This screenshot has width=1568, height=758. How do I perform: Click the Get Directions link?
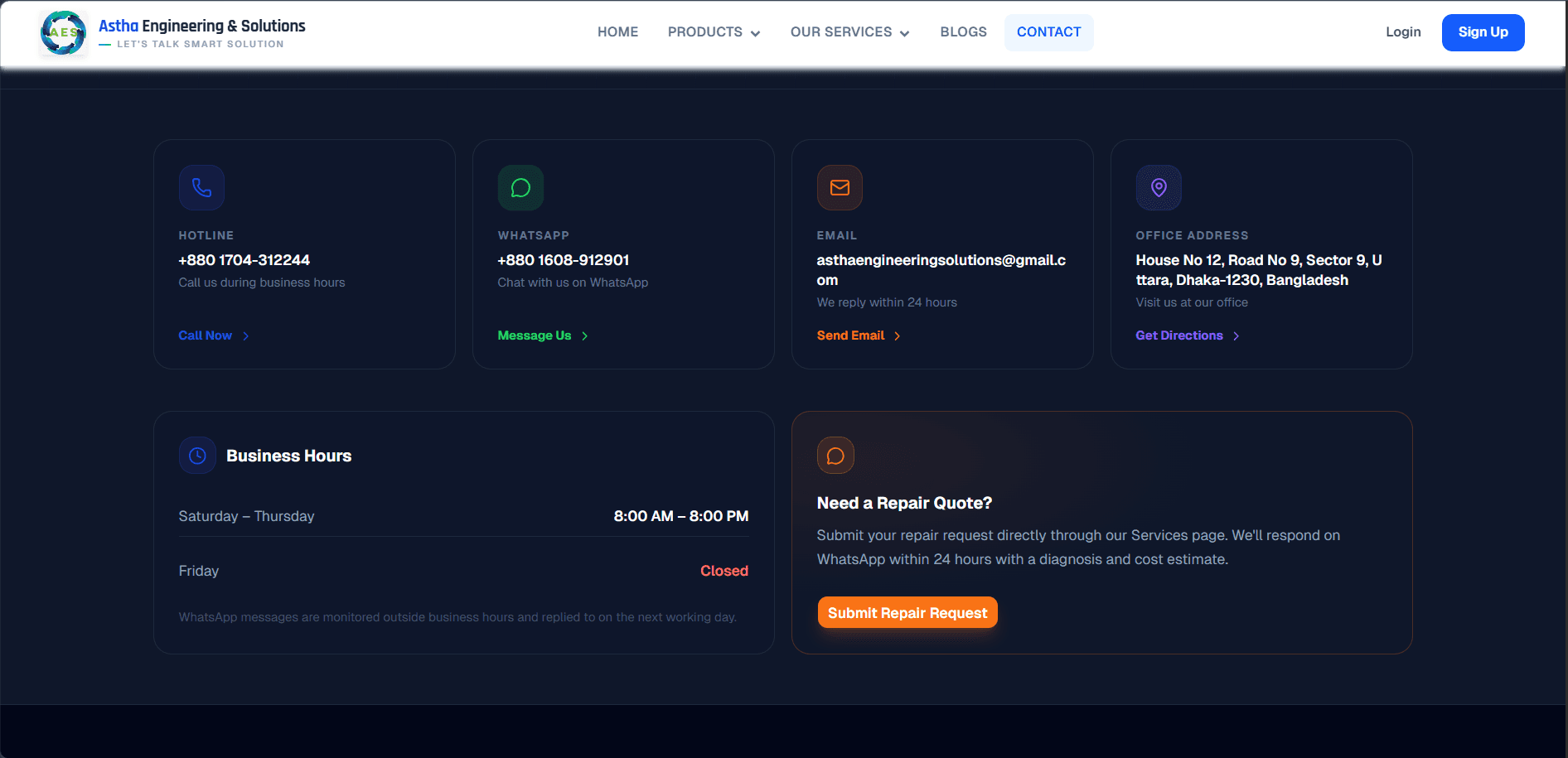point(1178,336)
